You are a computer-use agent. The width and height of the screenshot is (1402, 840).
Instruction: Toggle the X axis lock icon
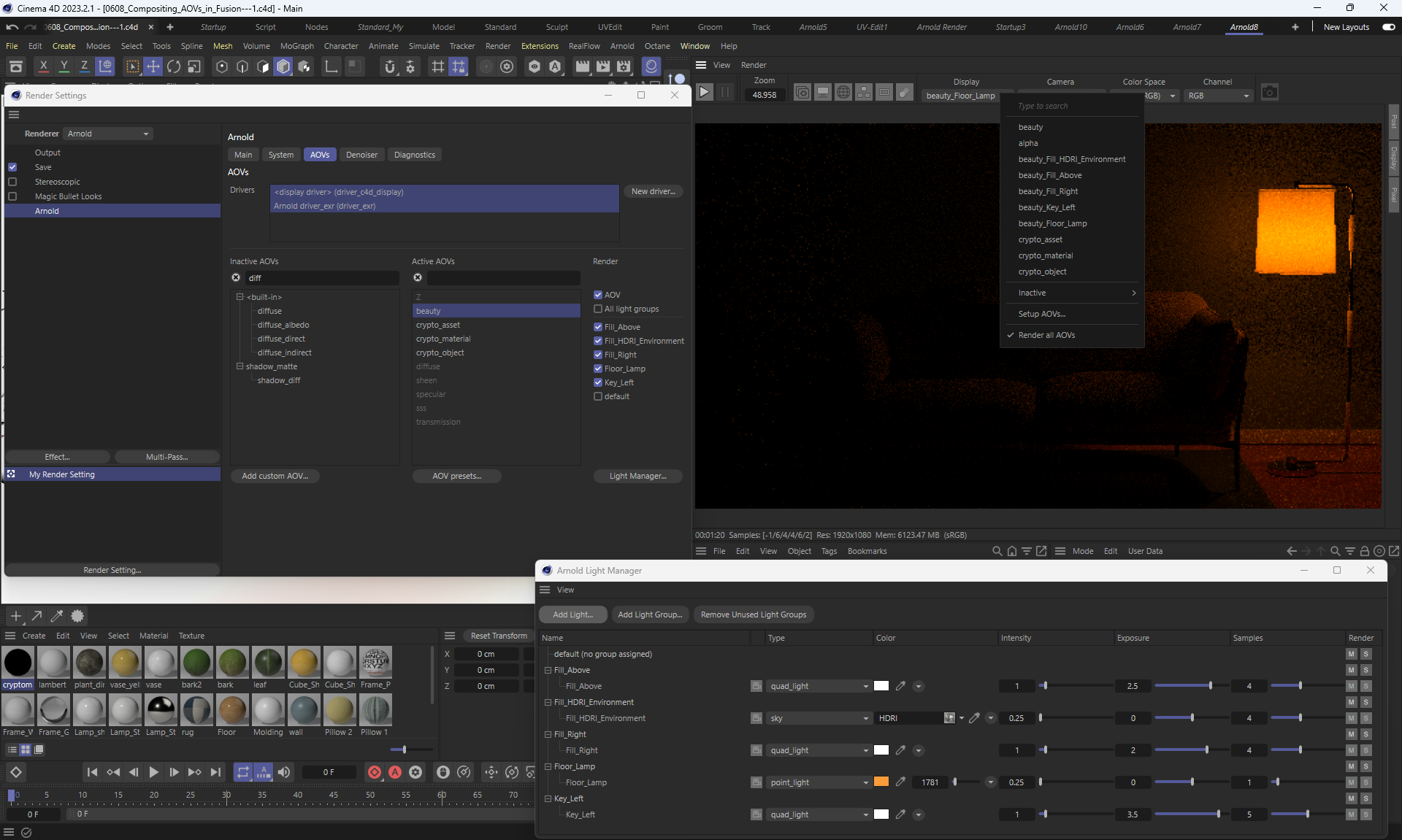point(44,67)
